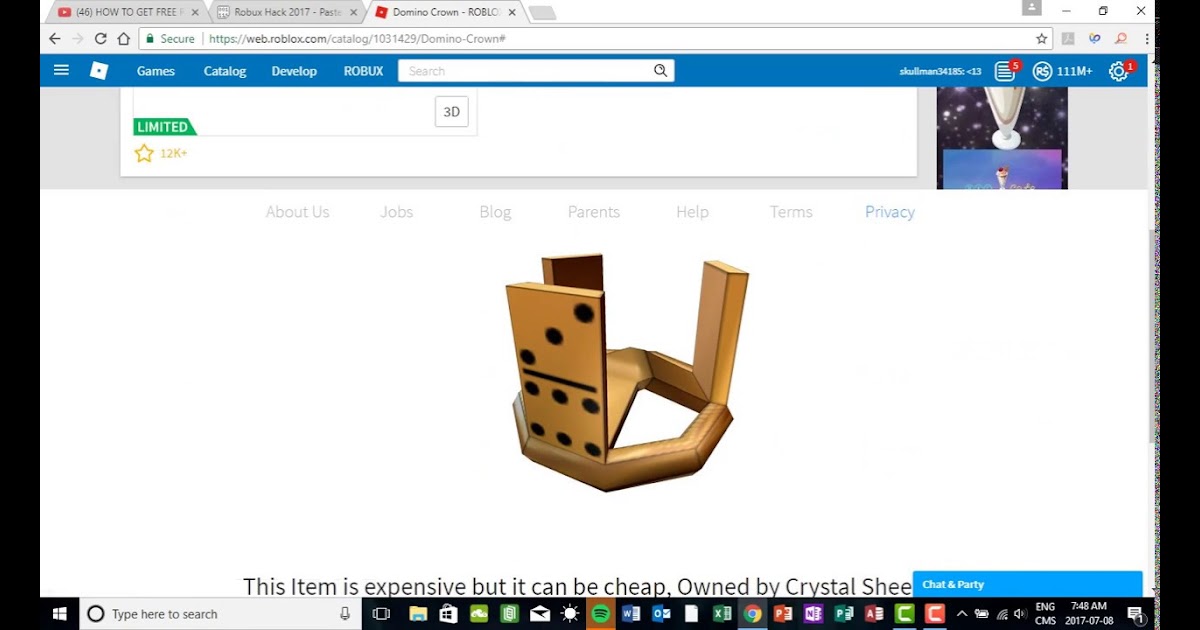Open Outlook from the taskbar
The image size is (1200, 630).
coord(661,614)
